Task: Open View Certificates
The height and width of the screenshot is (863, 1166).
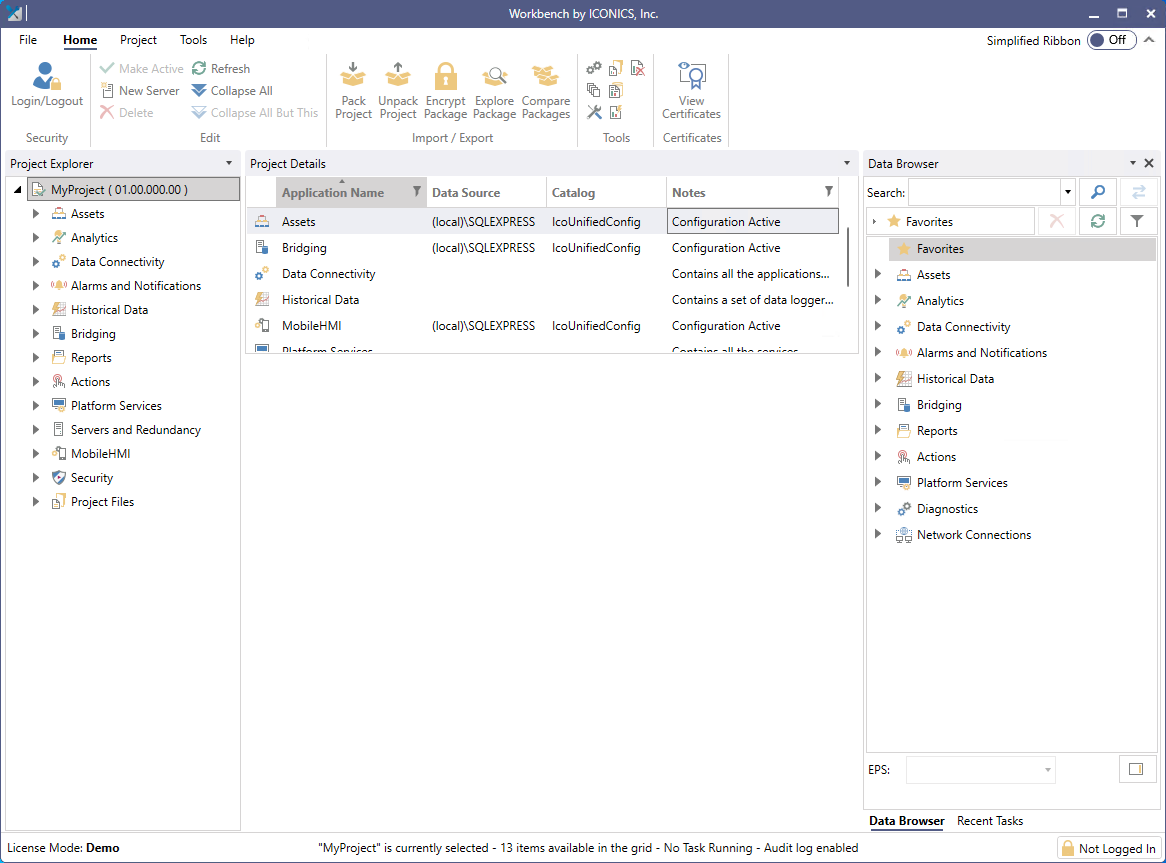Action: (x=692, y=91)
